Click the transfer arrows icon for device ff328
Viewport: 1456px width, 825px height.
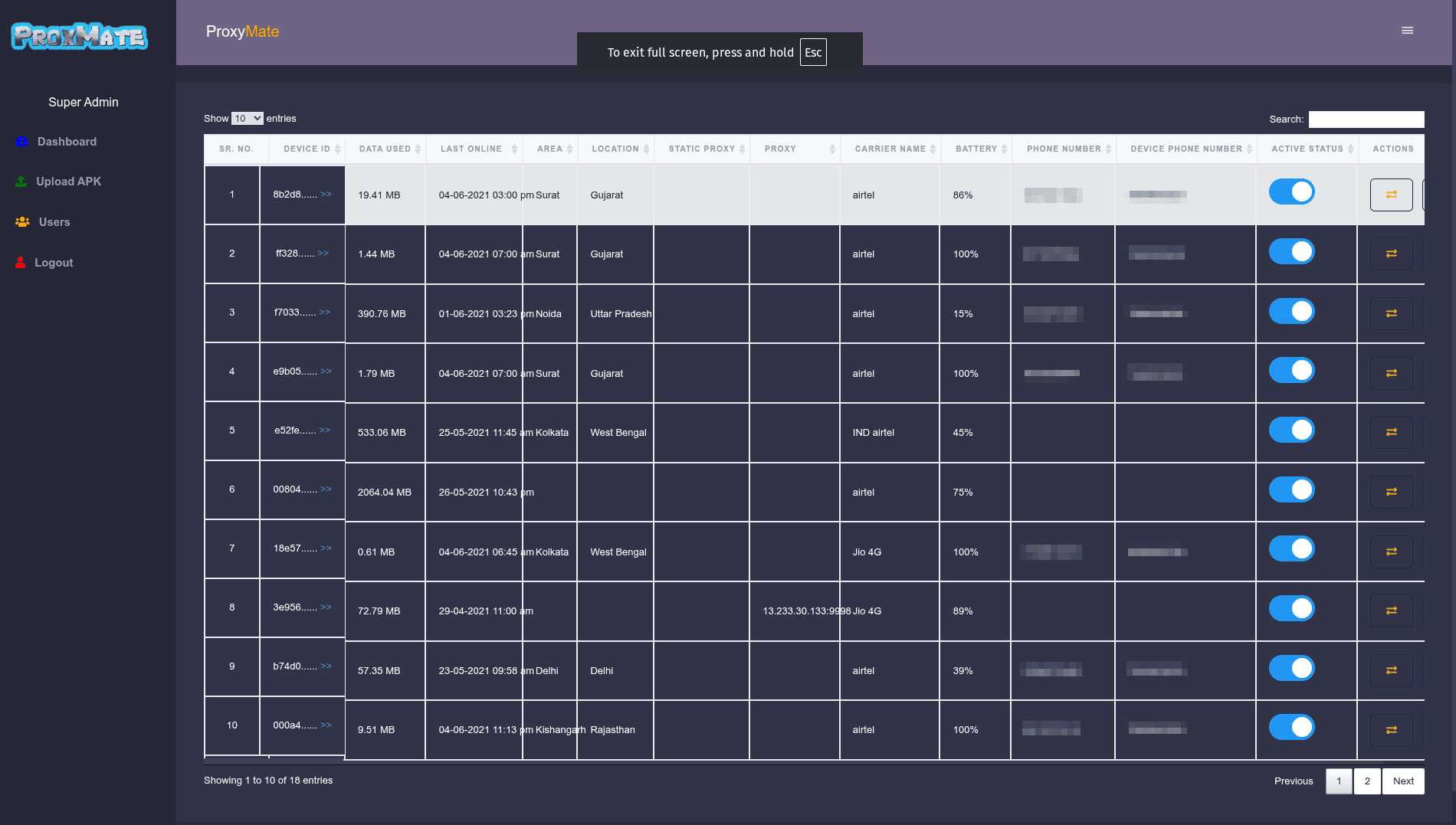pyautogui.click(x=1391, y=254)
